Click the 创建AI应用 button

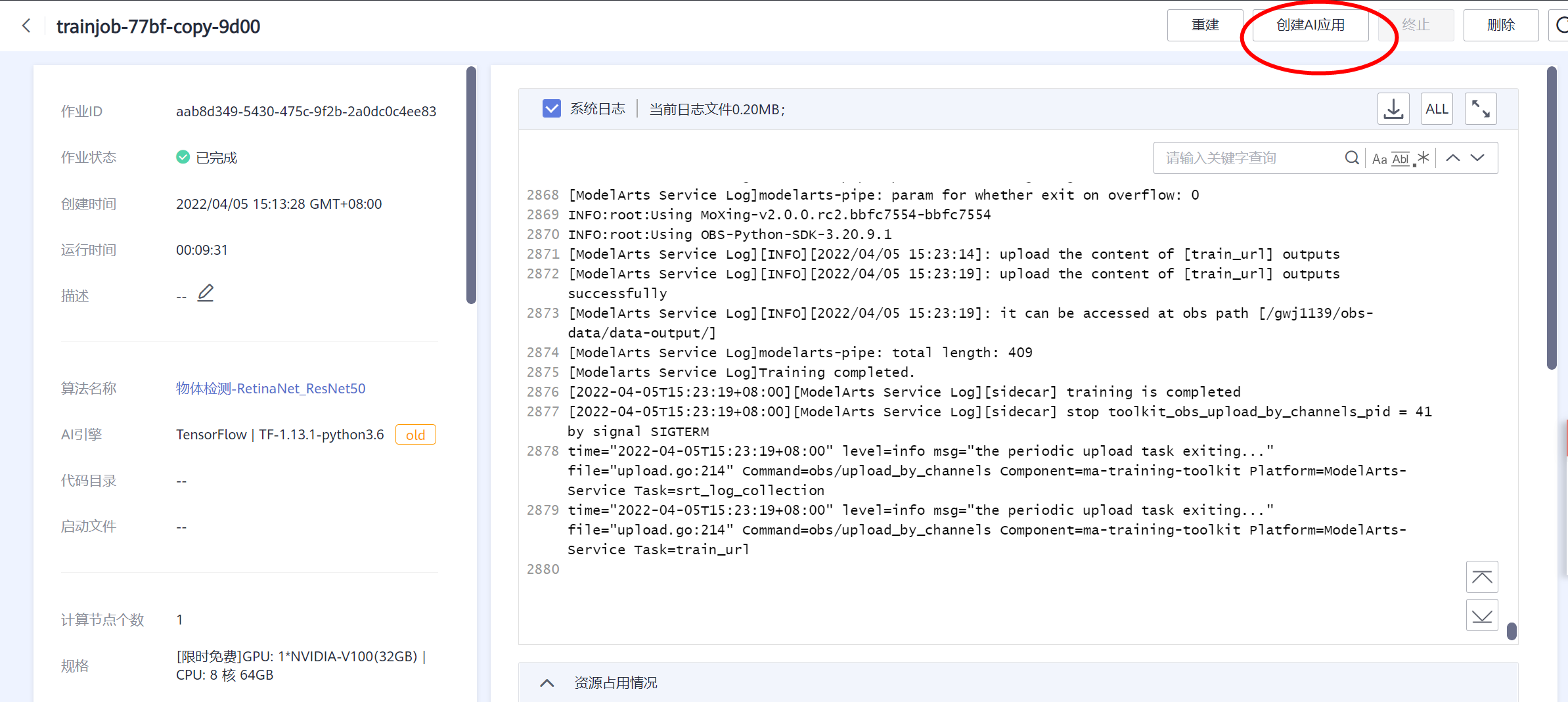tap(1310, 26)
